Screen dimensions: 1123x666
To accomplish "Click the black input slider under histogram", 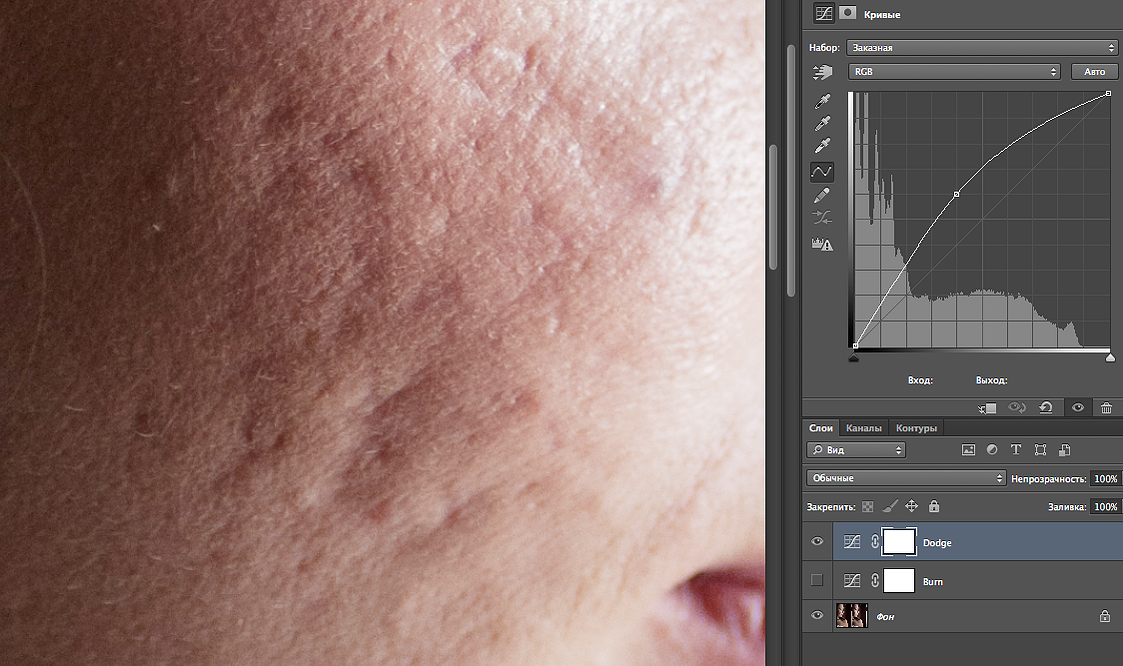I will coord(854,357).
